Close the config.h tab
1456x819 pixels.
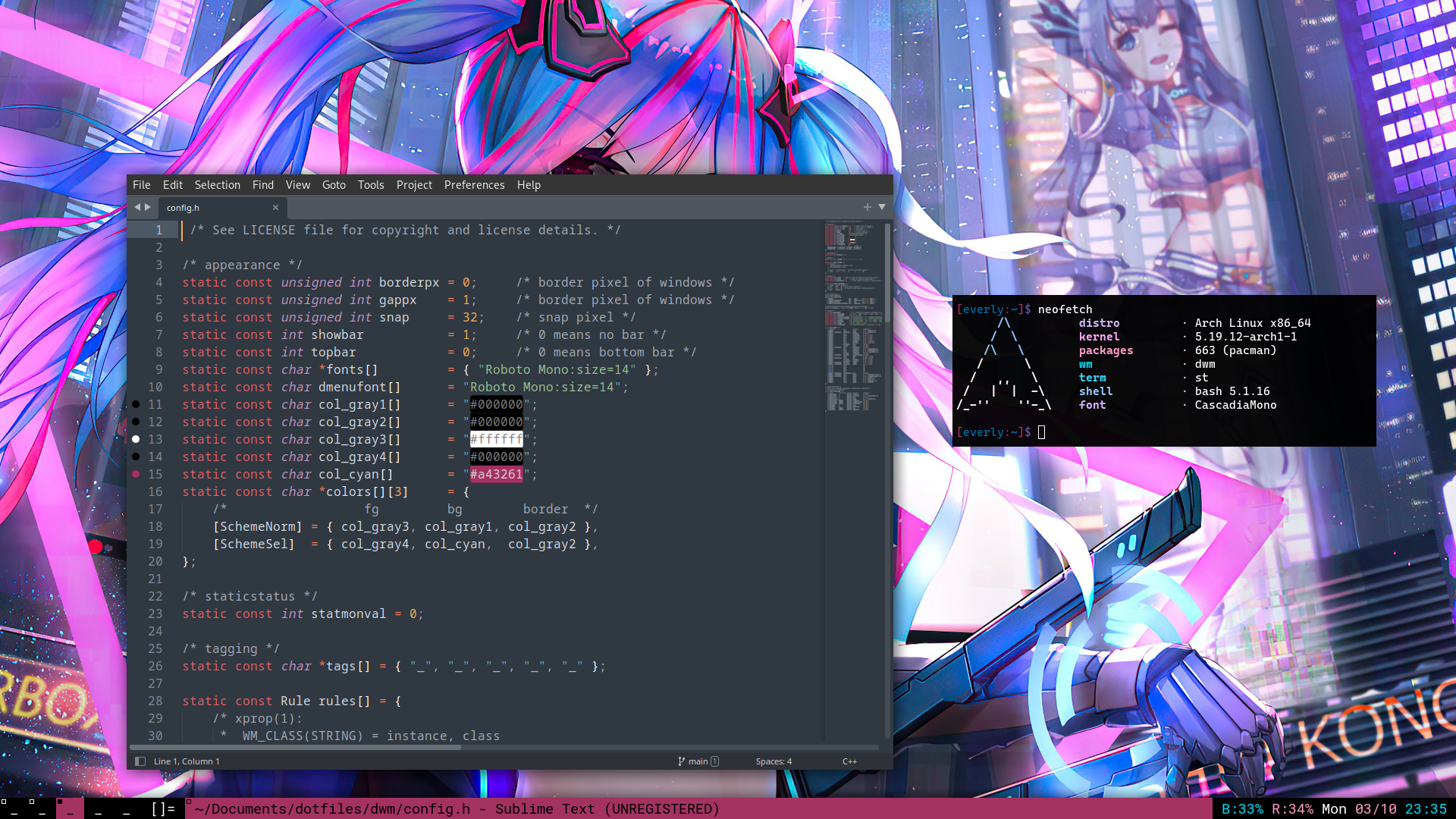click(275, 208)
